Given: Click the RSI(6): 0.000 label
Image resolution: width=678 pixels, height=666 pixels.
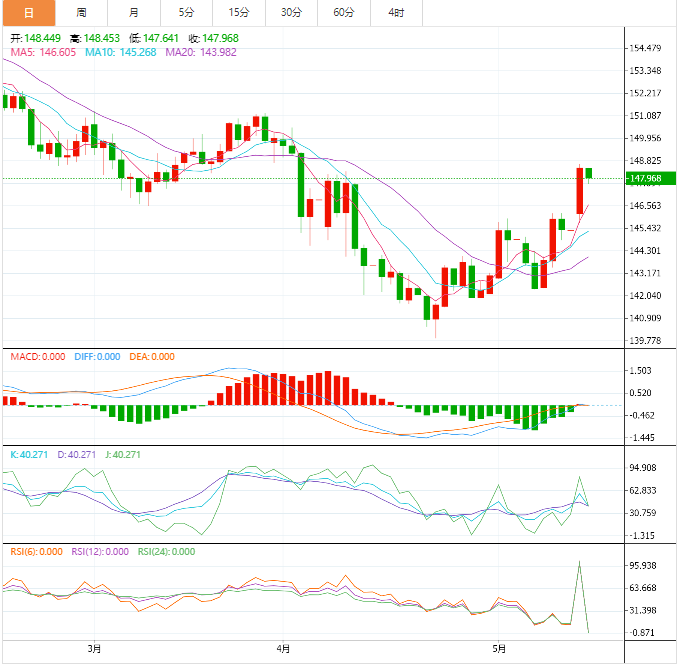Looking at the screenshot, I should coord(37,552).
